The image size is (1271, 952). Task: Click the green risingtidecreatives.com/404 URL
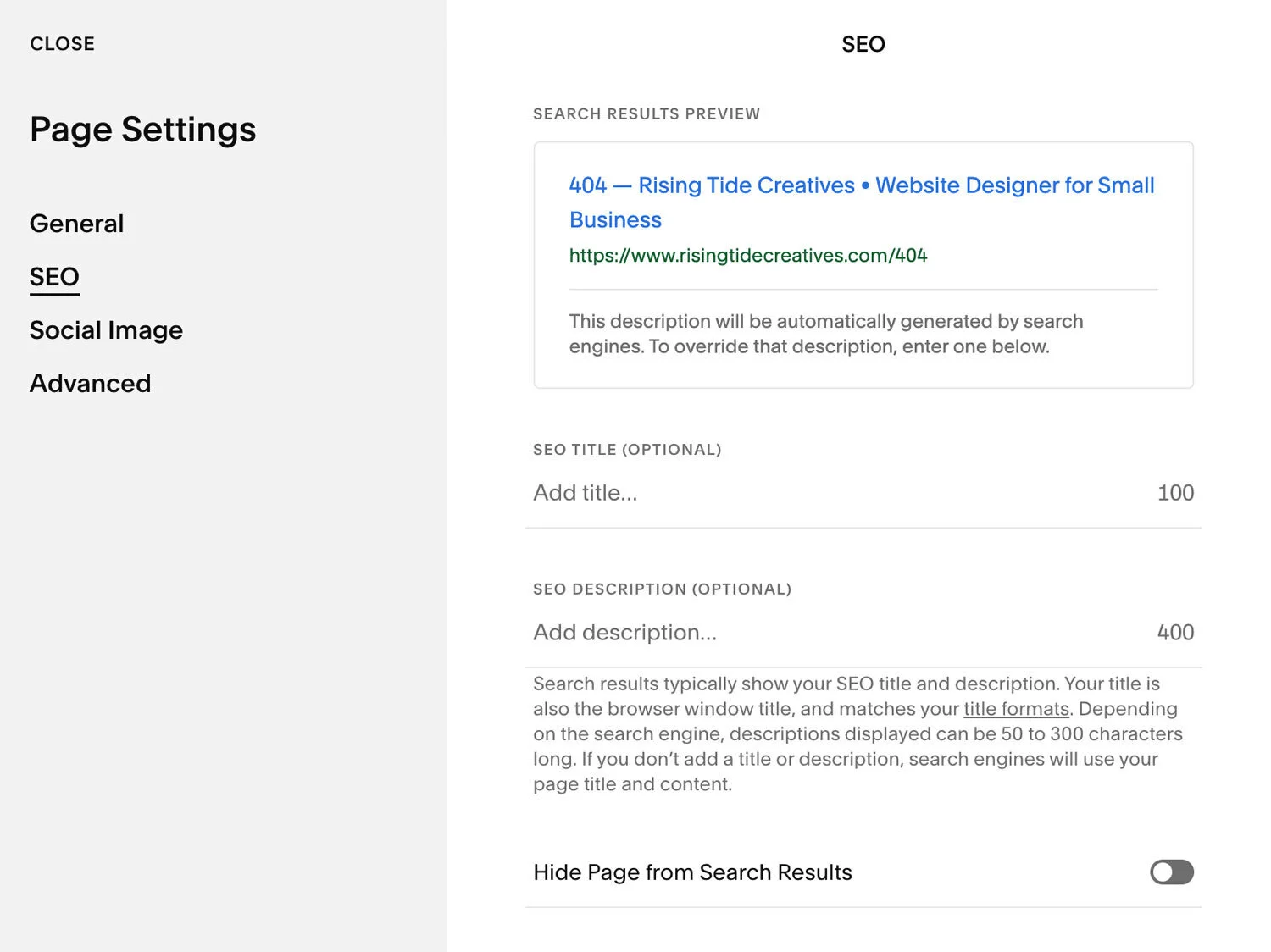tap(748, 256)
